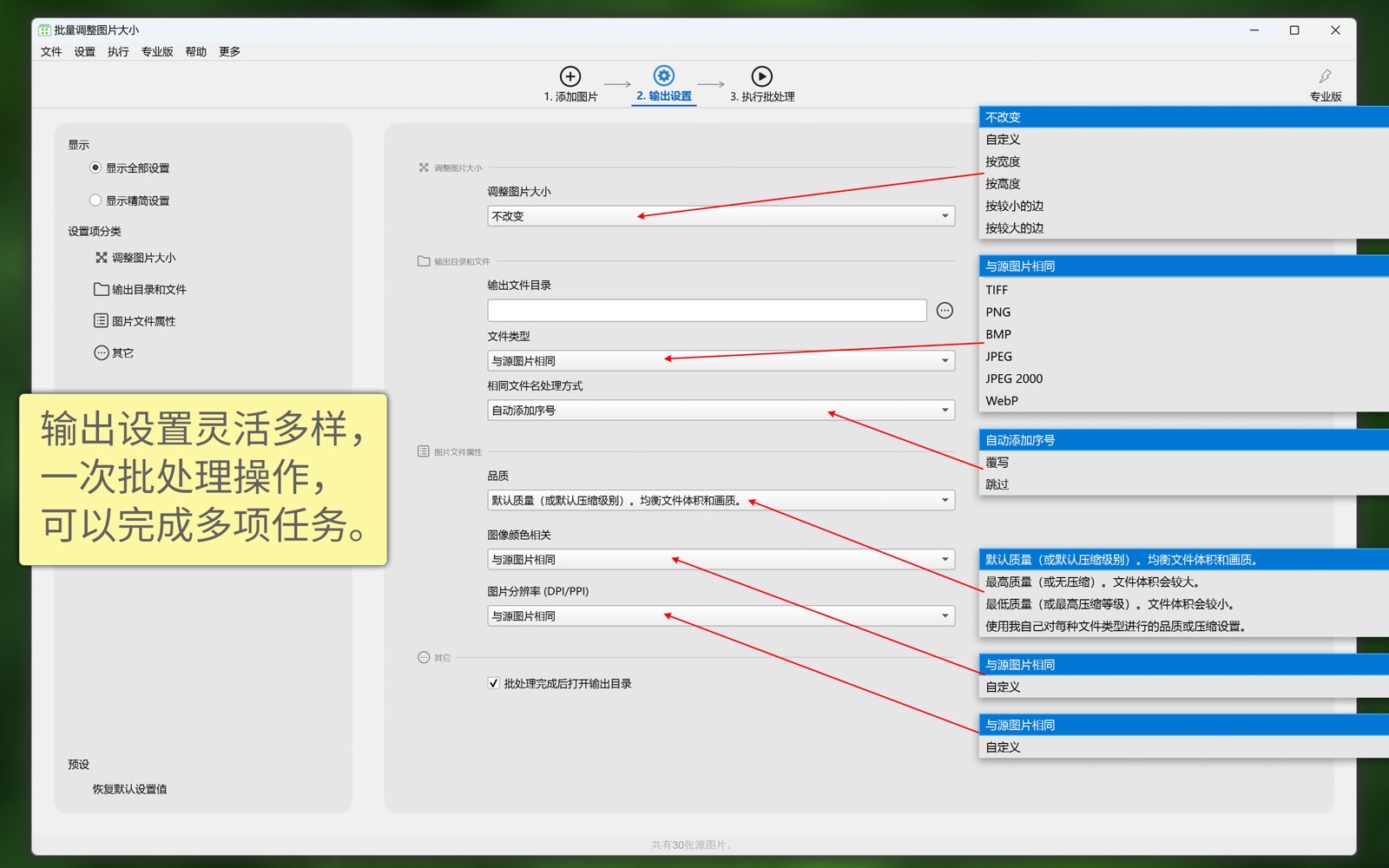
Task: Choose 按较大的边 resize option
Action: [x=1183, y=228]
